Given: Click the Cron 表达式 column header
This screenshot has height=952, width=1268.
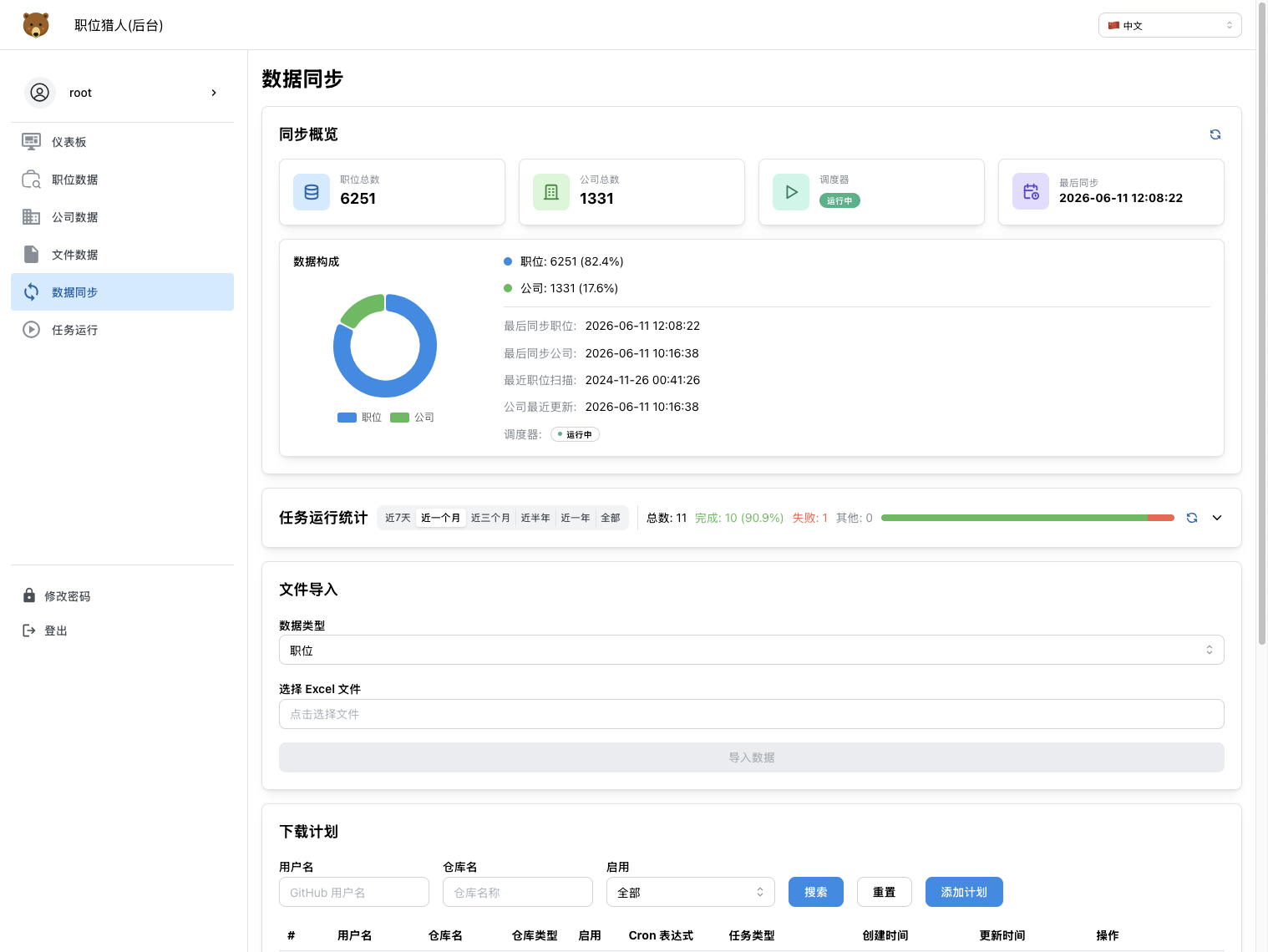Looking at the screenshot, I should point(661,935).
